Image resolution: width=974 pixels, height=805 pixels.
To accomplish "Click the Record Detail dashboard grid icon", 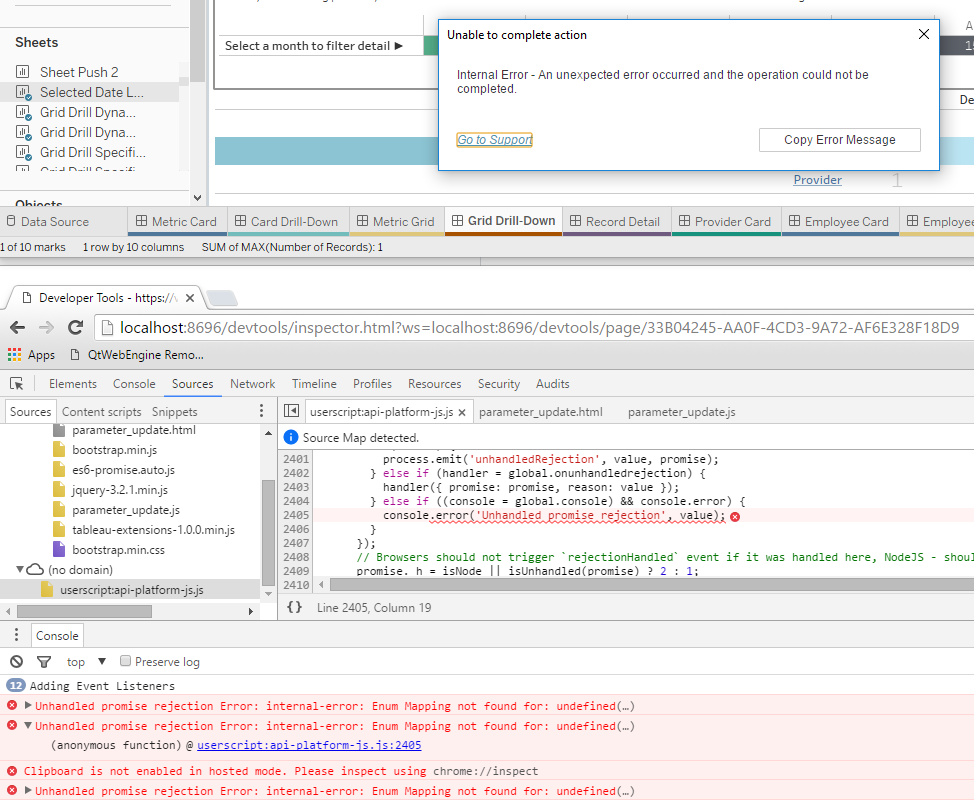I will pos(575,221).
